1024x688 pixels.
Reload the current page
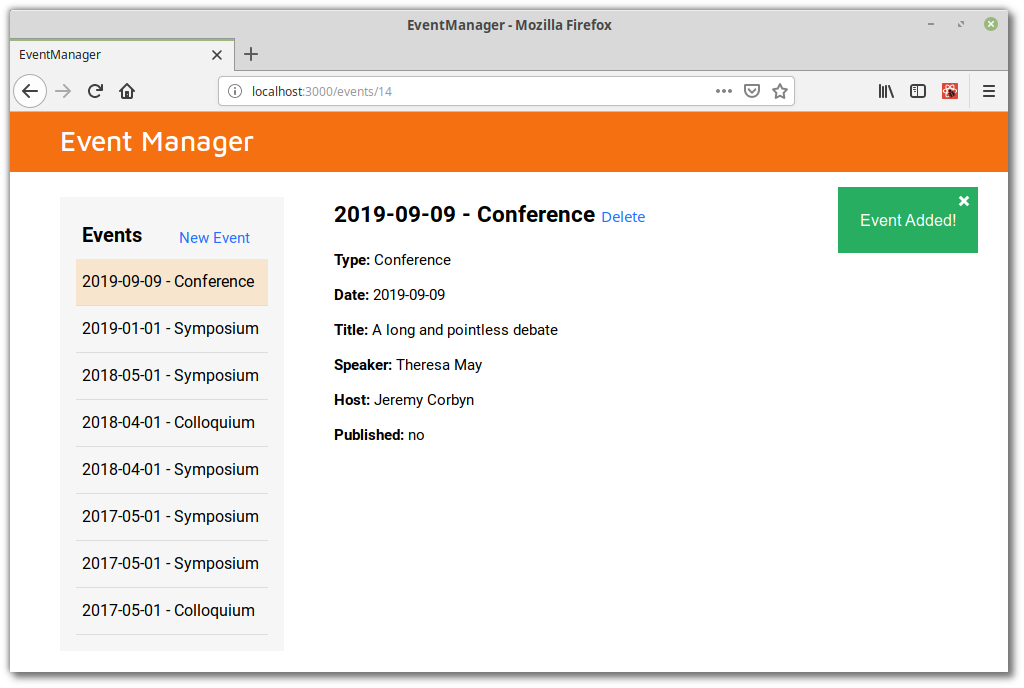(95, 91)
